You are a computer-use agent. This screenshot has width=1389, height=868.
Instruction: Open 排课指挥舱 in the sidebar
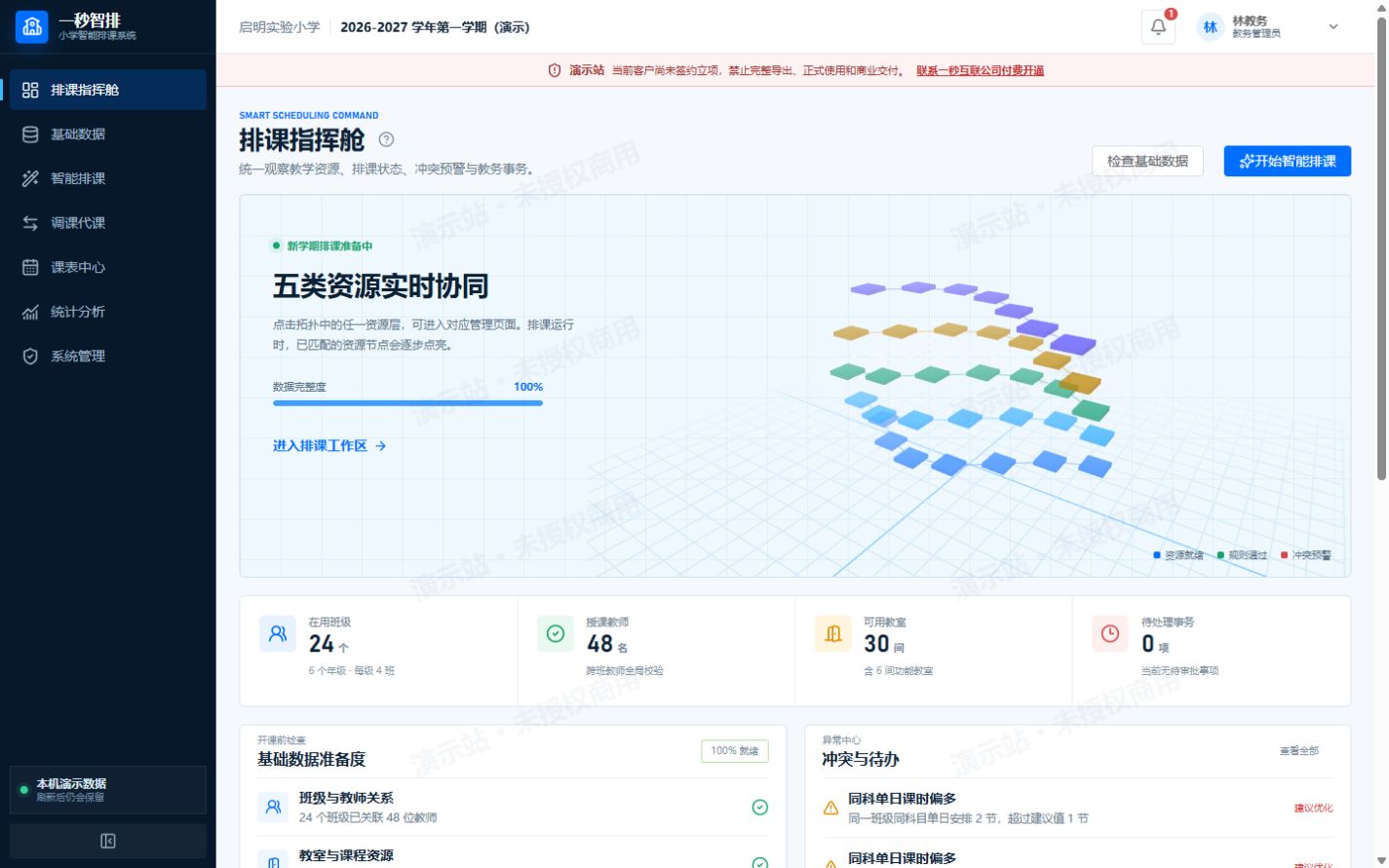108,90
